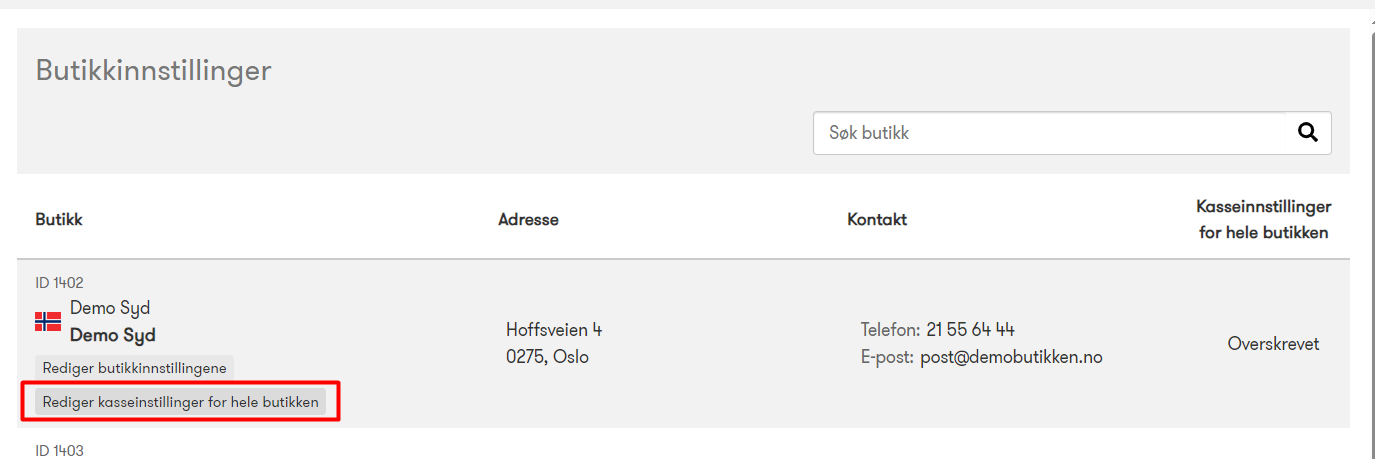1375x459 pixels.
Task: Select the Adresse column header
Action: click(528, 219)
